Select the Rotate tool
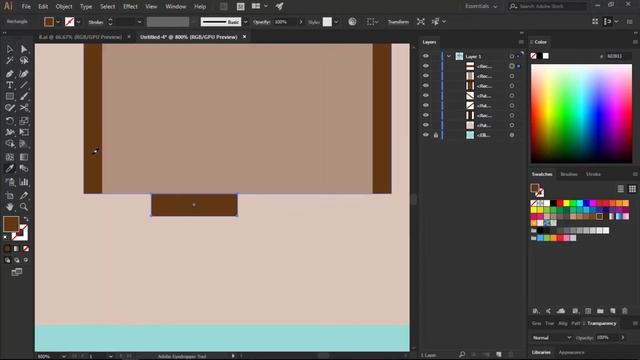The image size is (640, 360). coord(10,121)
